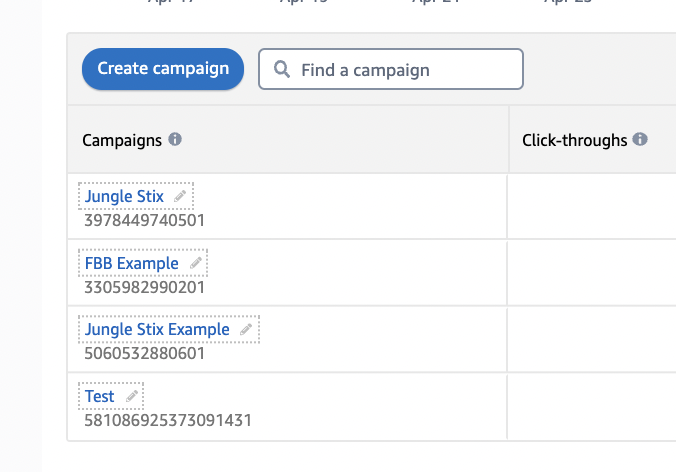Rename Jungle Stix Example using its pencil icon
The image size is (676, 472).
[x=246, y=329]
